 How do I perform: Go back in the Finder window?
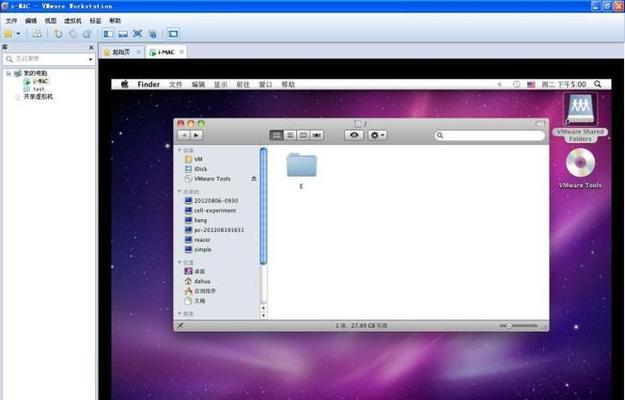[184, 135]
